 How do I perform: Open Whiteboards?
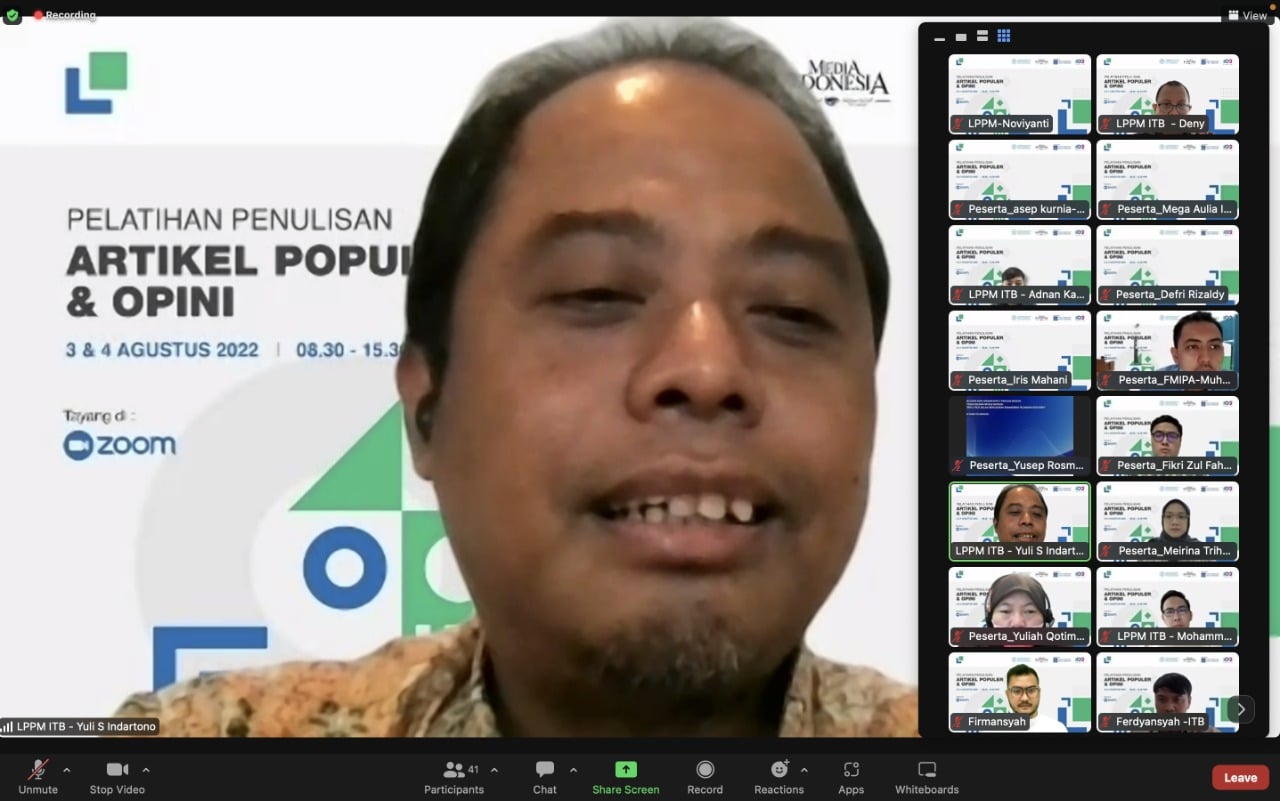coord(925,776)
